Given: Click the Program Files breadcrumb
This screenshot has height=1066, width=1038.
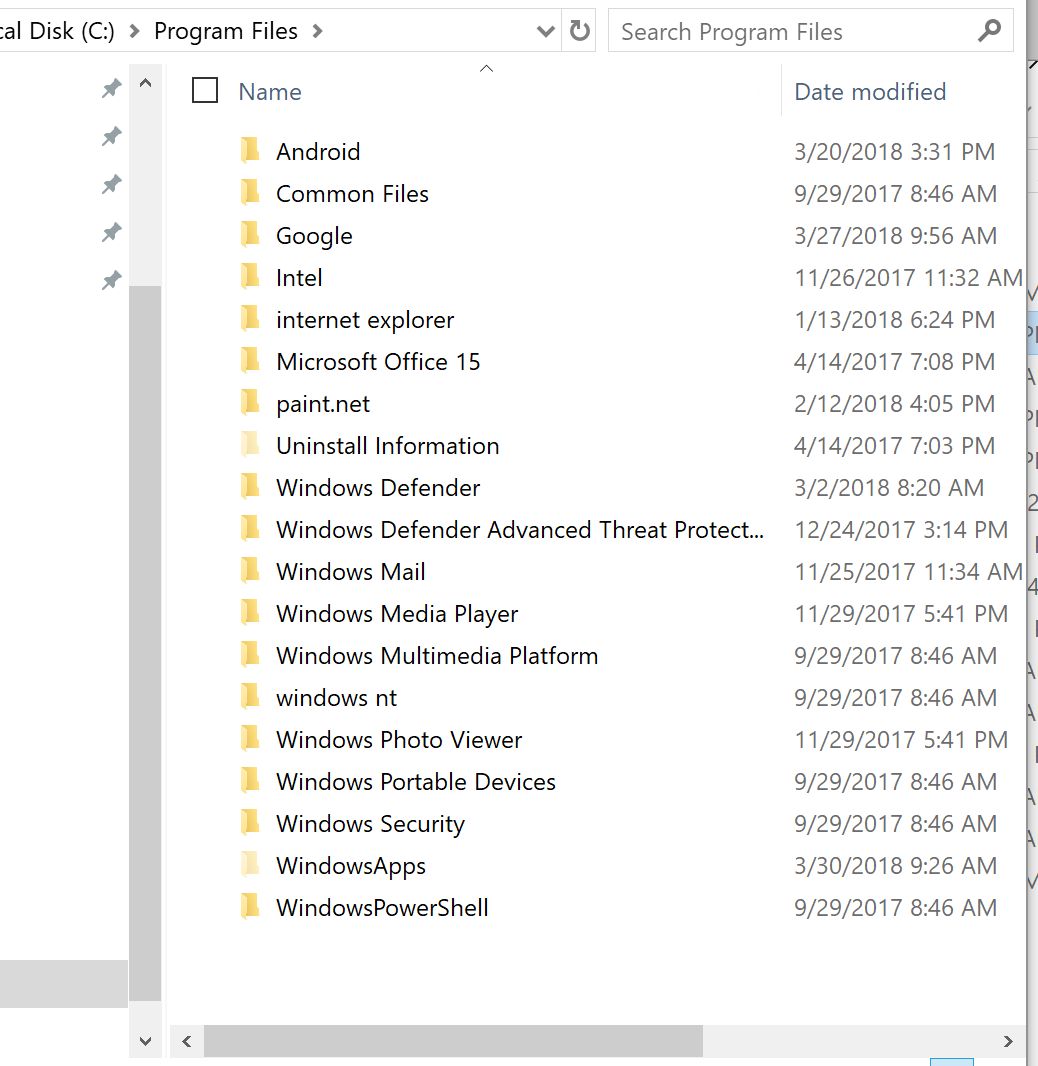Looking at the screenshot, I should point(226,31).
